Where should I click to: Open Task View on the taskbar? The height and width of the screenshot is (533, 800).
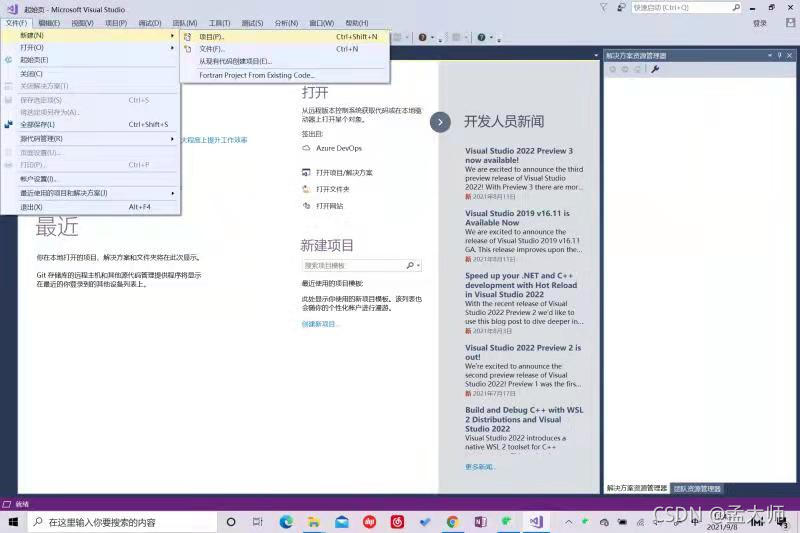258,522
